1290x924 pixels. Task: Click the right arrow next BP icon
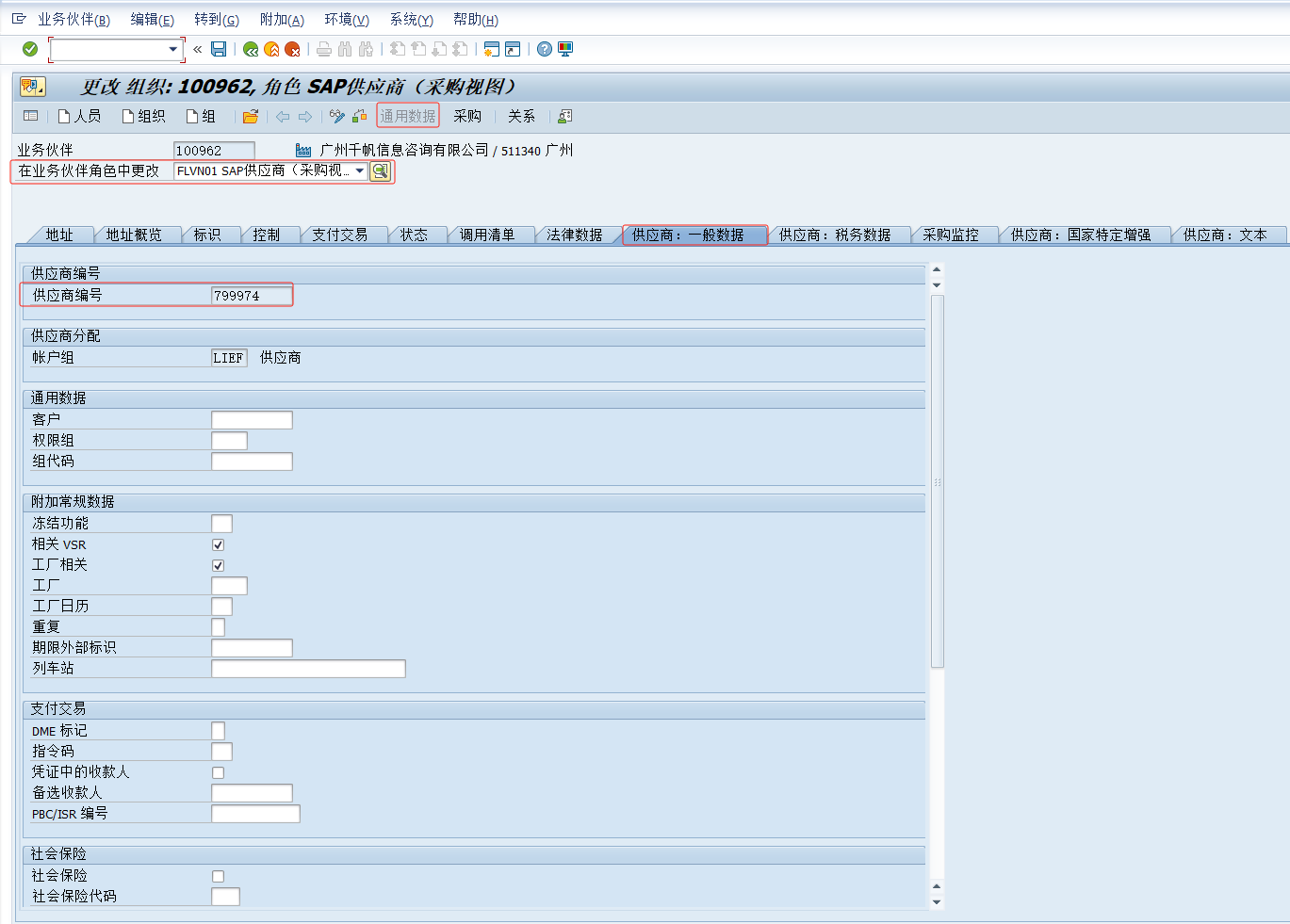point(305,116)
